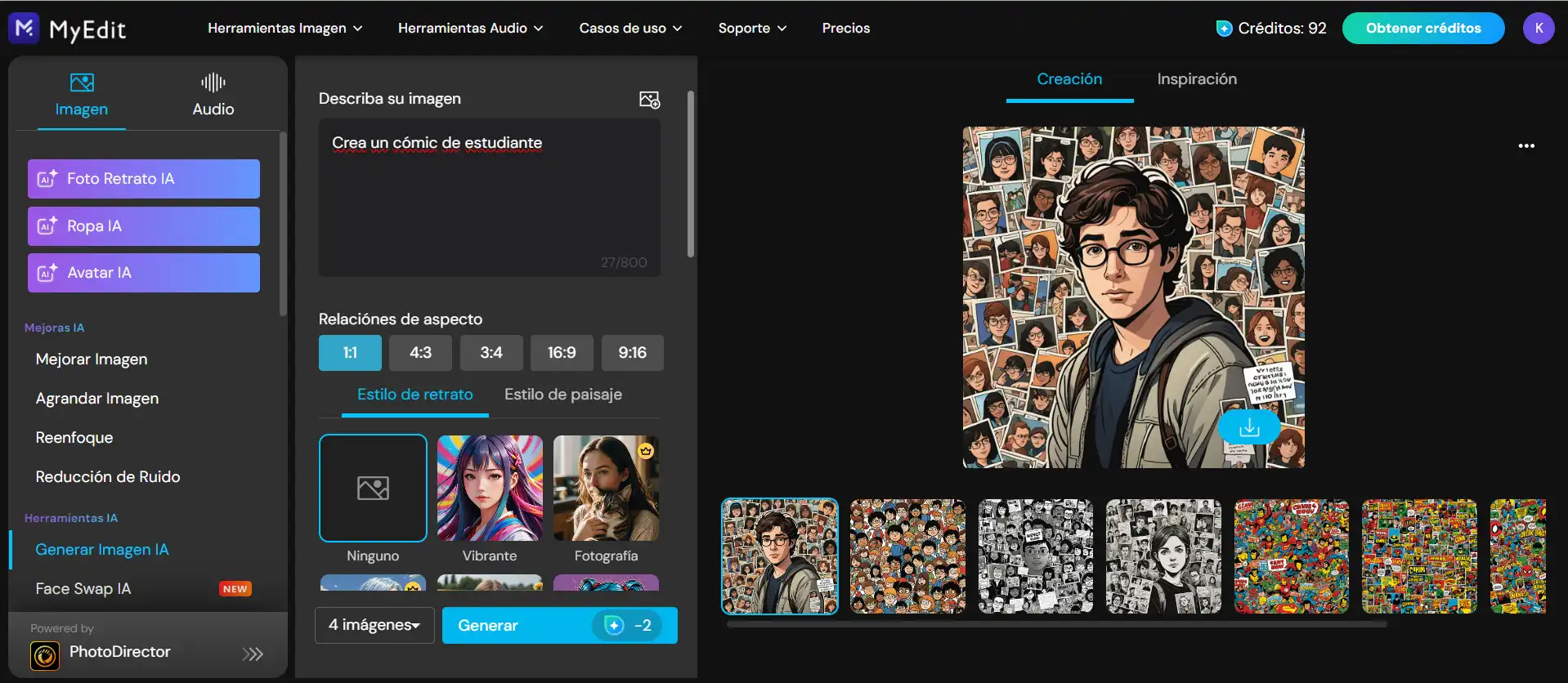Open the Imagen tab icon
Viewport: 1568px width, 683px height.
[82, 83]
